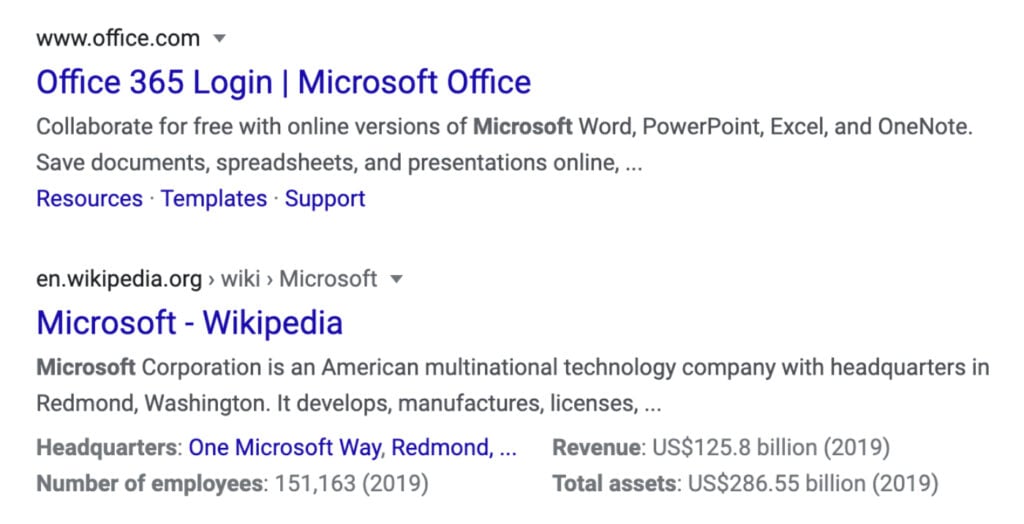Click the Collaborate for free snippet text
This screenshot has width=1024, height=524.
coord(504,144)
